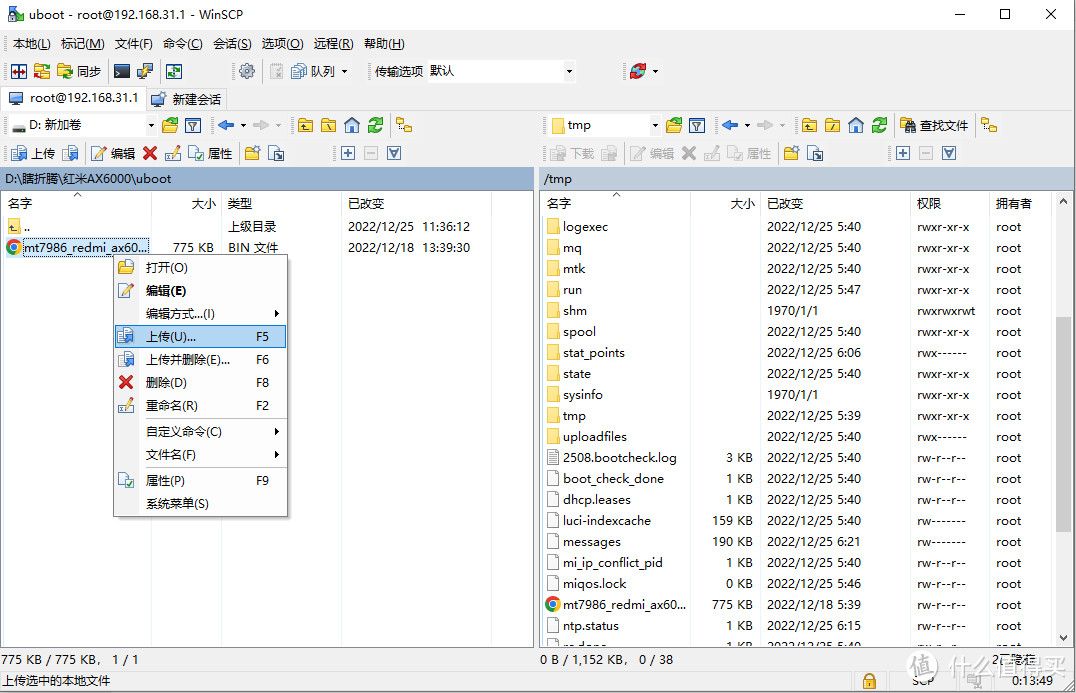Choose 重命名(R) from context menu
The height and width of the screenshot is (693, 1076).
click(200, 406)
